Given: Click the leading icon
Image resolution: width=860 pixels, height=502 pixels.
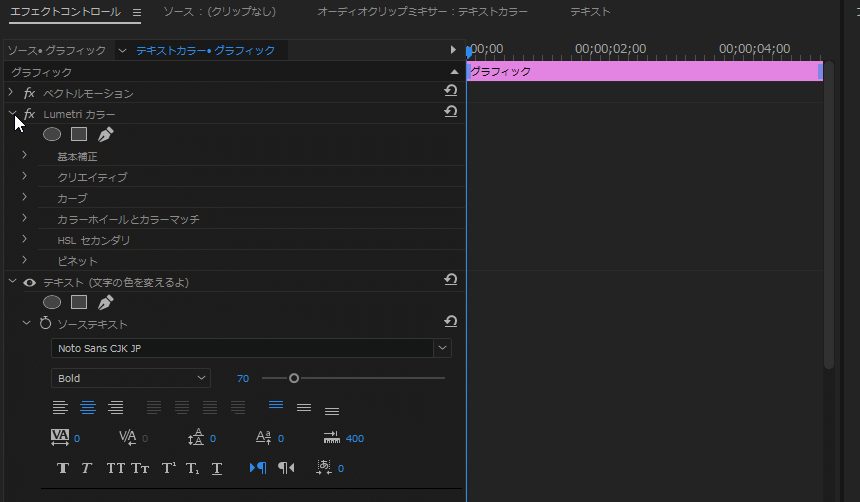Looking at the screenshot, I should click(196, 437).
